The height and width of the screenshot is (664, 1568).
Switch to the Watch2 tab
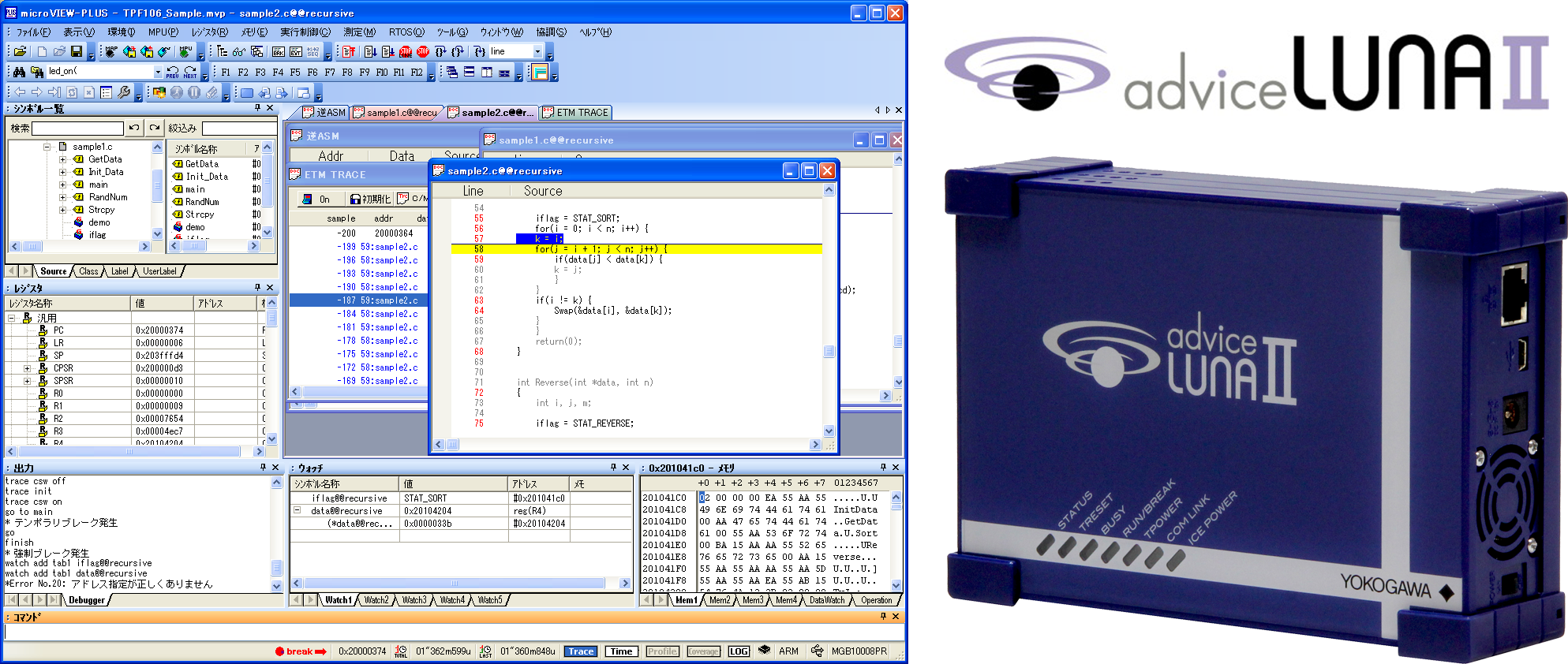point(376,600)
